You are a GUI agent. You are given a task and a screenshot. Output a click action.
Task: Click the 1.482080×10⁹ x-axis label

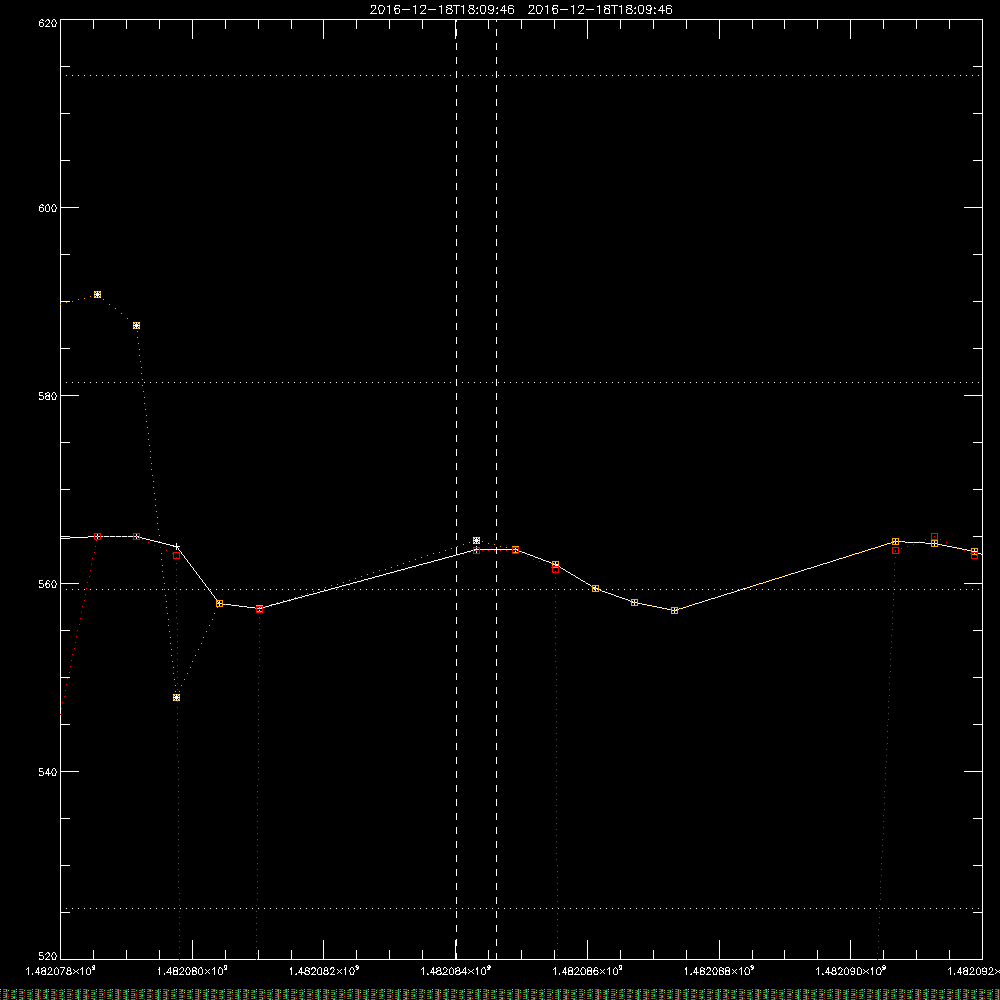(192, 971)
